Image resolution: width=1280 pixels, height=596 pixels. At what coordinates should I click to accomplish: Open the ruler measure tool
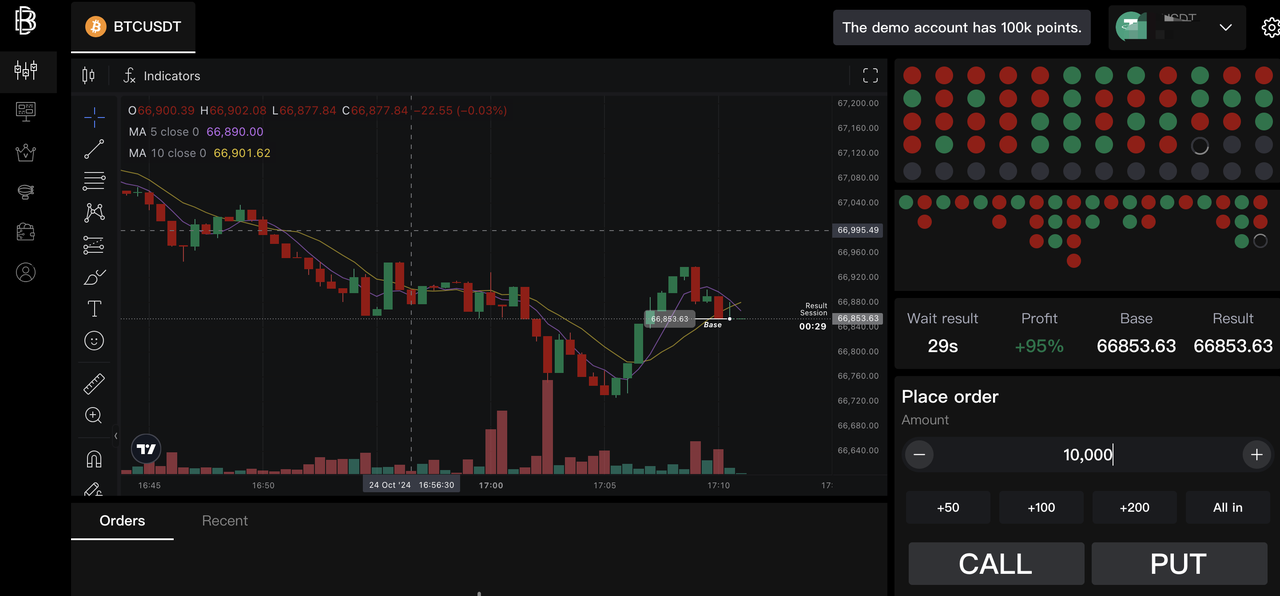tap(94, 384)
